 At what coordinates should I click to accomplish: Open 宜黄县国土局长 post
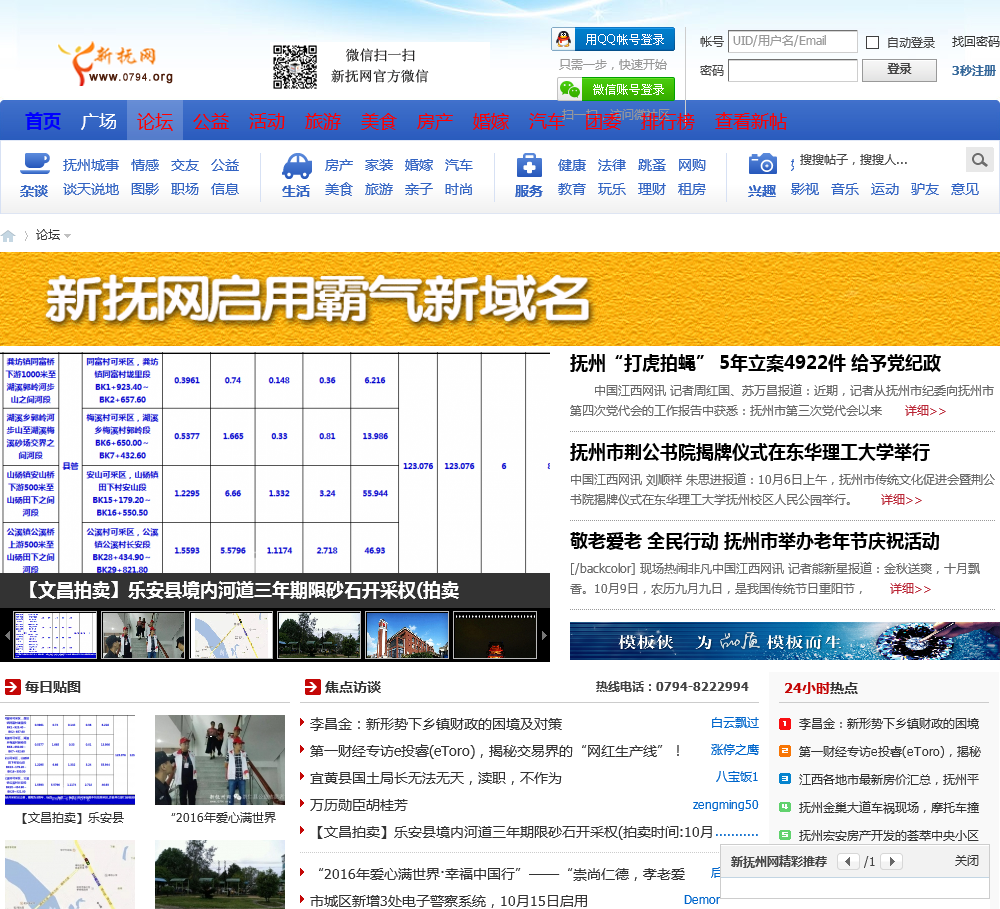[436, 778]
